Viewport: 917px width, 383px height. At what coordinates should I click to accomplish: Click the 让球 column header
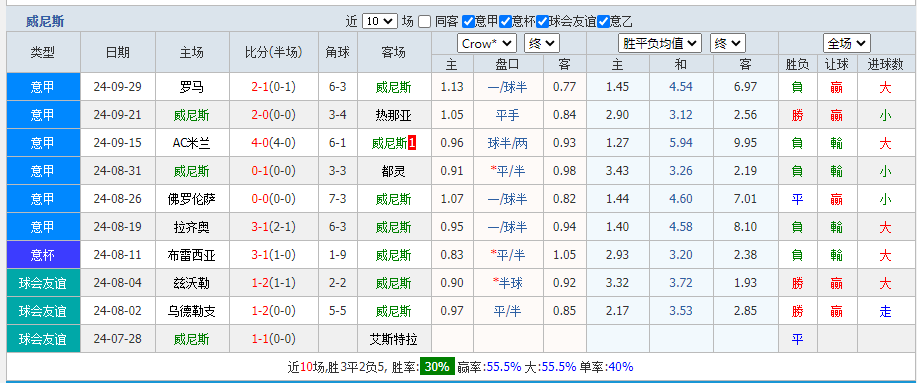836,64
